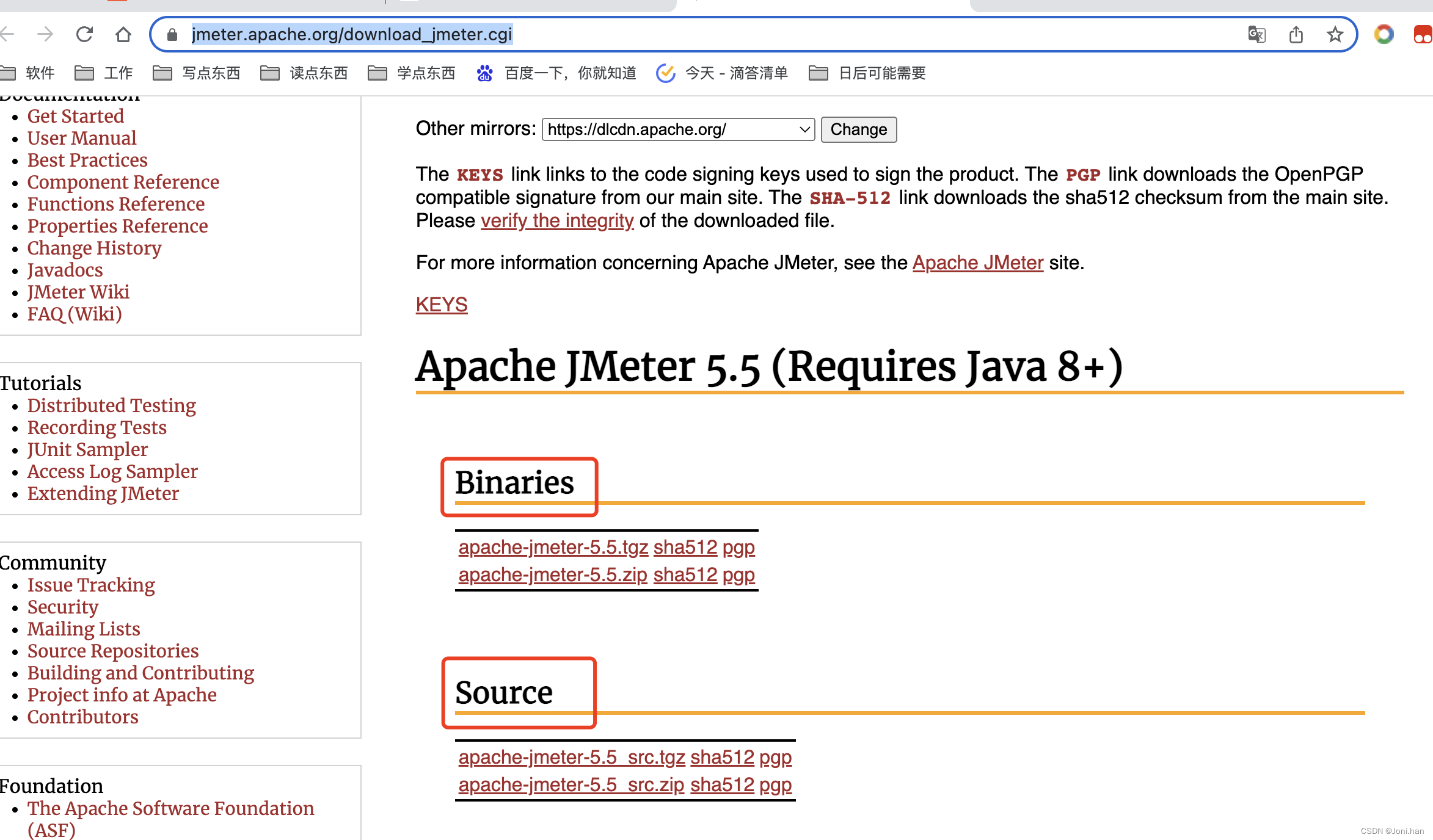Bookmark this page with star icon
The image size is (1433, 840).
click(1335, 34)
